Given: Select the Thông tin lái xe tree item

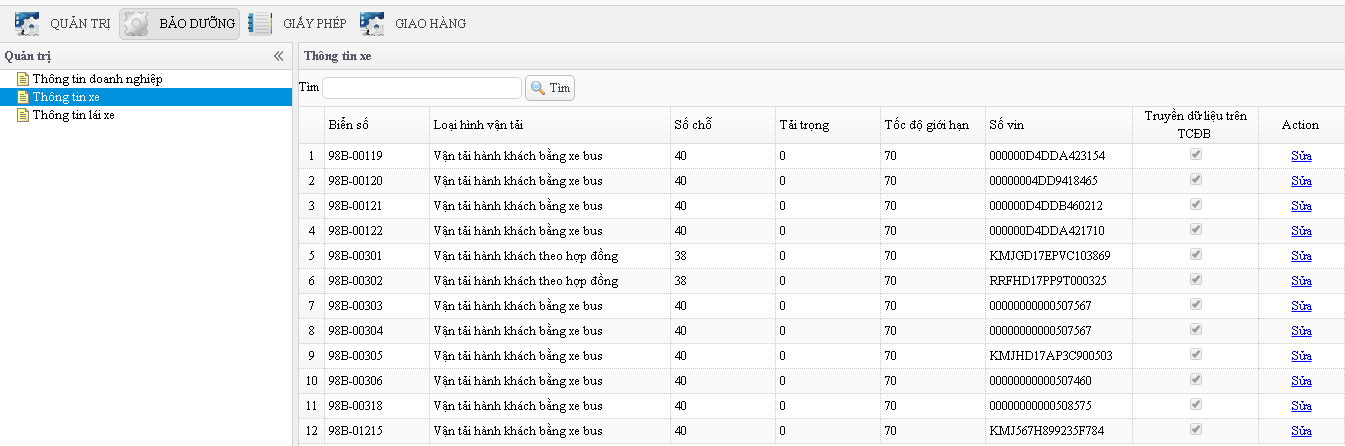Looking at the screenshot, I should (73, 115).
